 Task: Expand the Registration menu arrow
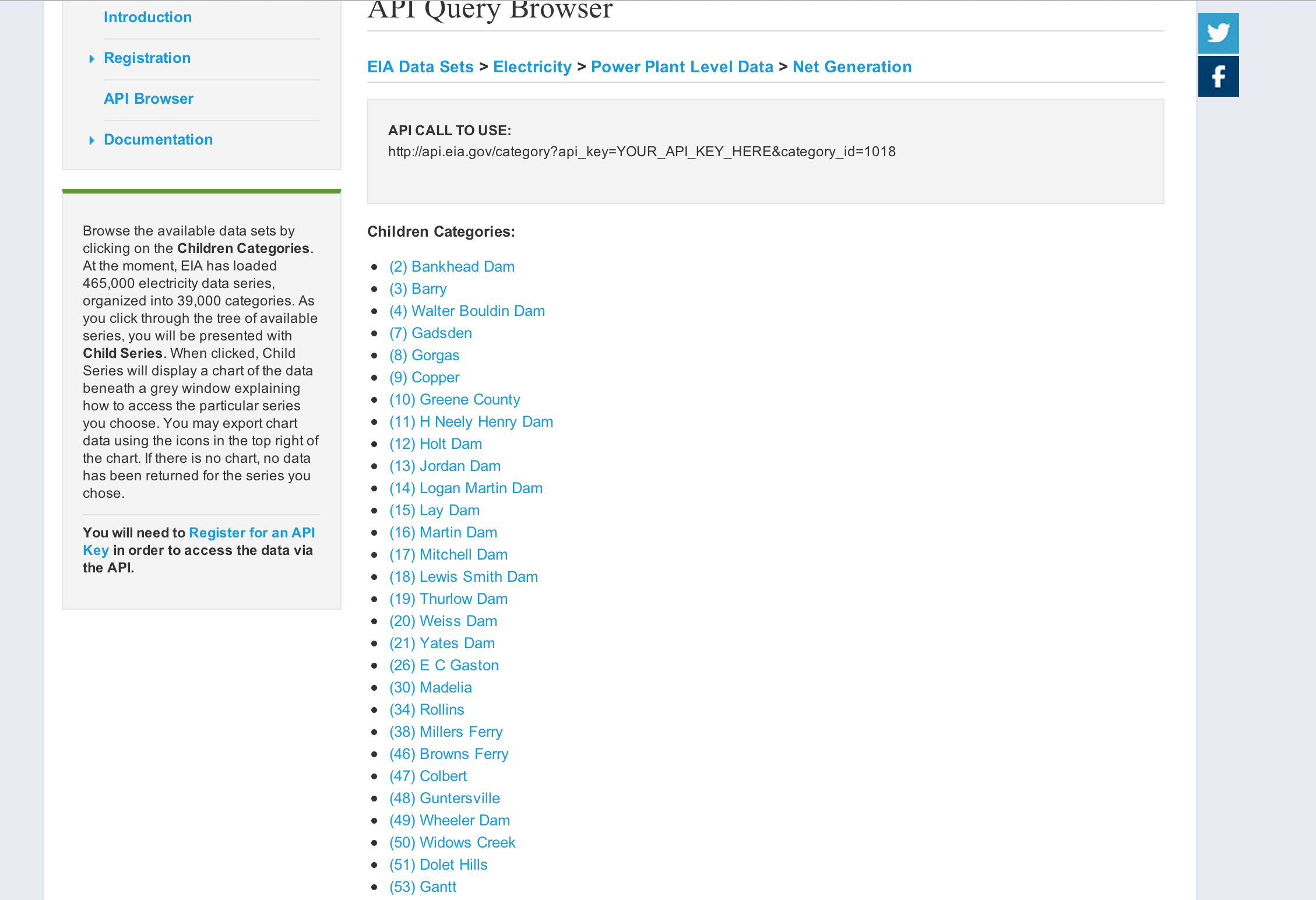92,59
